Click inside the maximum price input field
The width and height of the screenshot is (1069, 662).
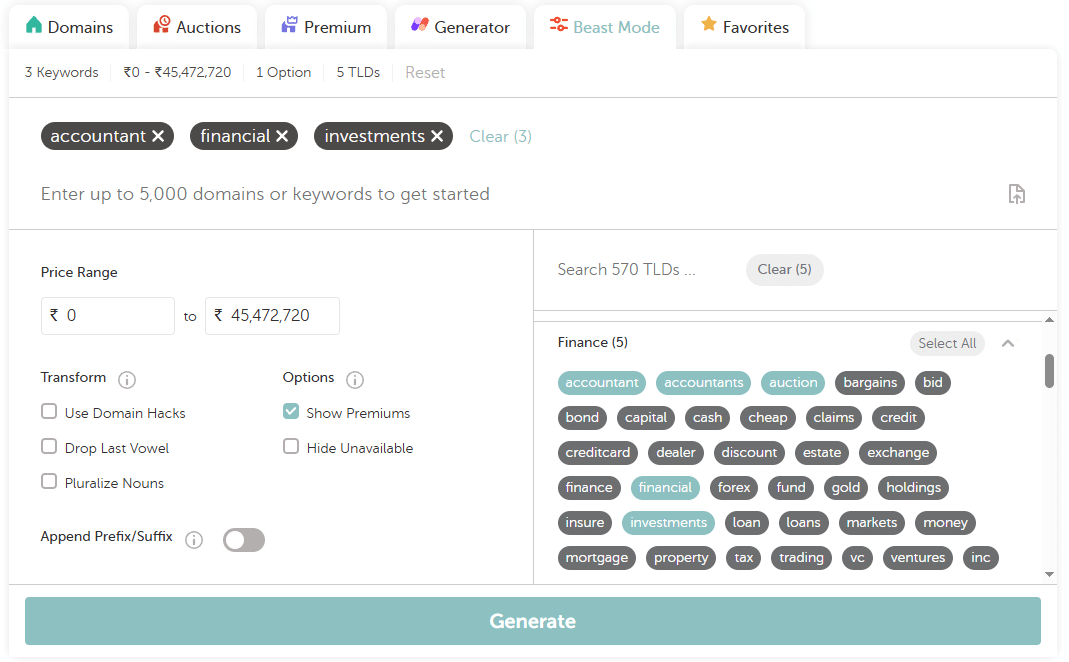272,315
